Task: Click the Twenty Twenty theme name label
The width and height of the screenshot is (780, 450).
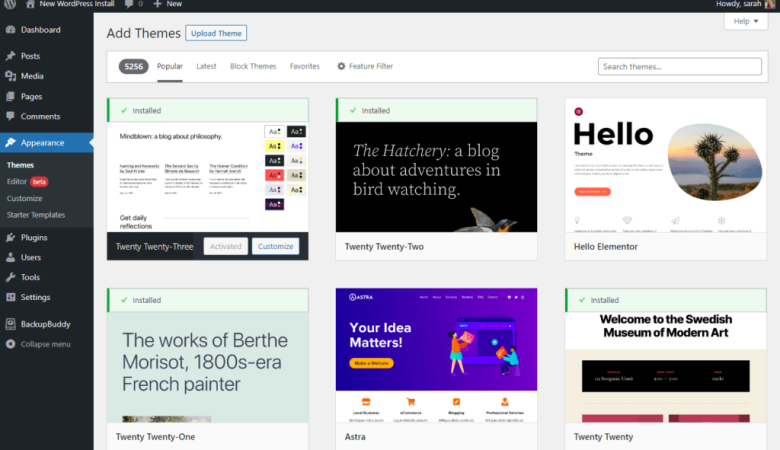Action: 603,437
